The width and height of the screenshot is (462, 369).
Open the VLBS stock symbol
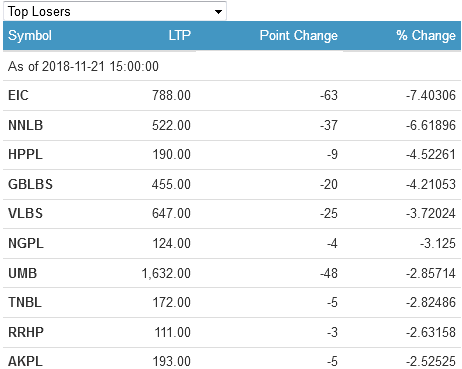pyautogui.click(x=25, y=213)
